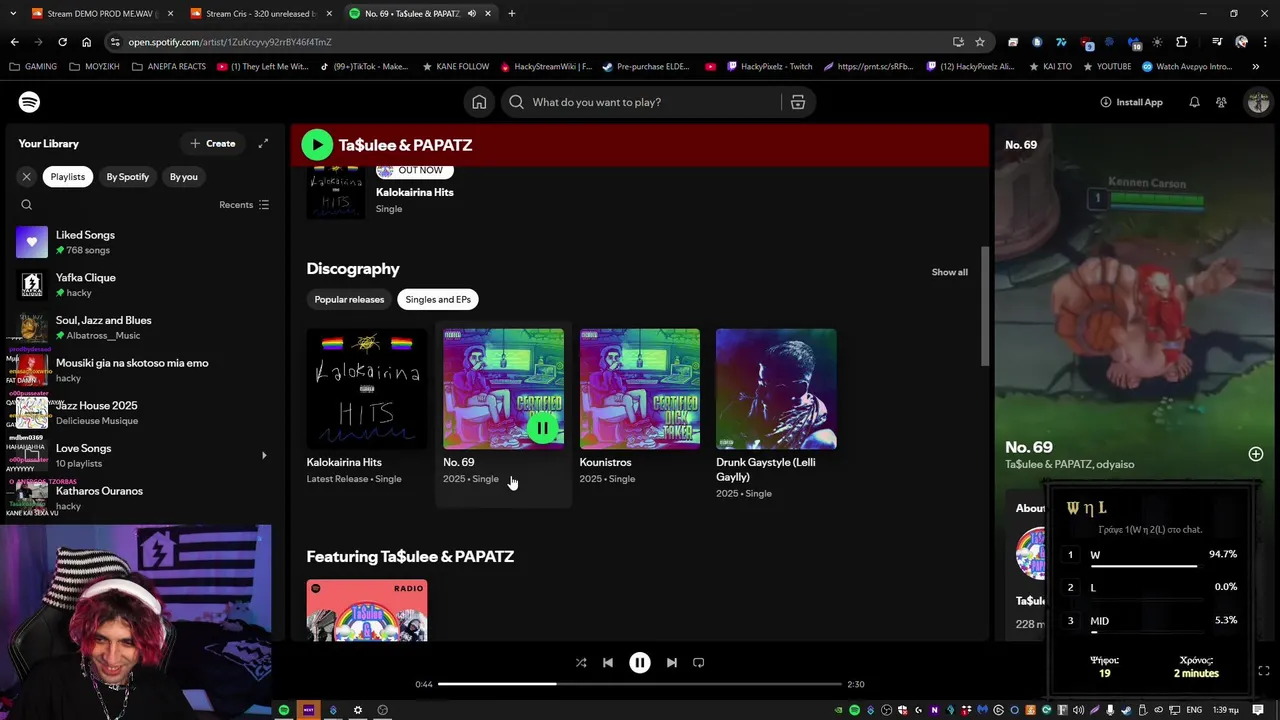Show more bookmarks chevron

click(1256, 67)
